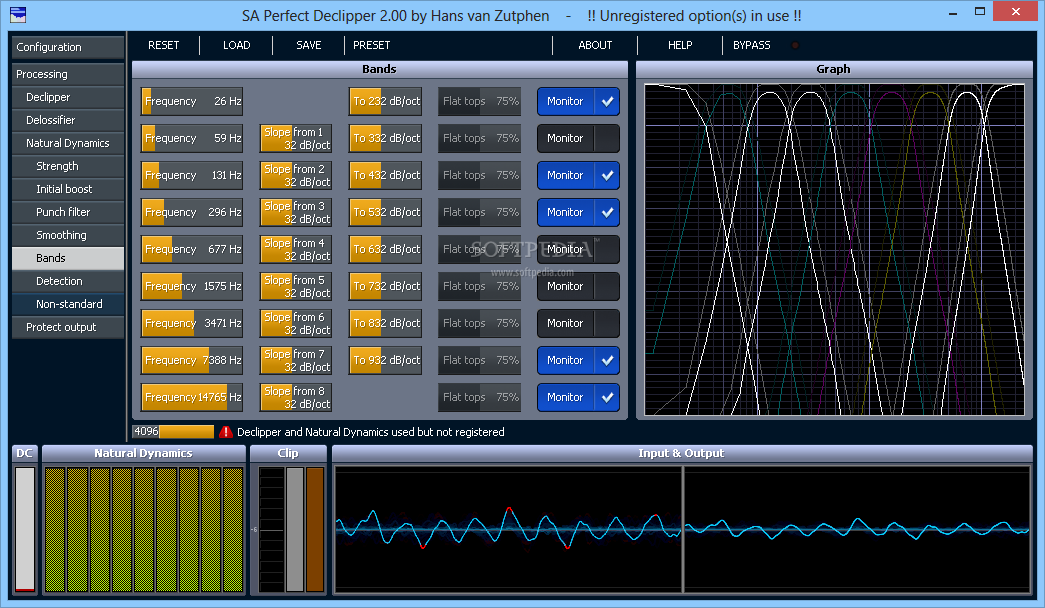Open Natural Dynamics in sidebar
The width and height of the screenshot is (1045, 608).
[68, 143]
